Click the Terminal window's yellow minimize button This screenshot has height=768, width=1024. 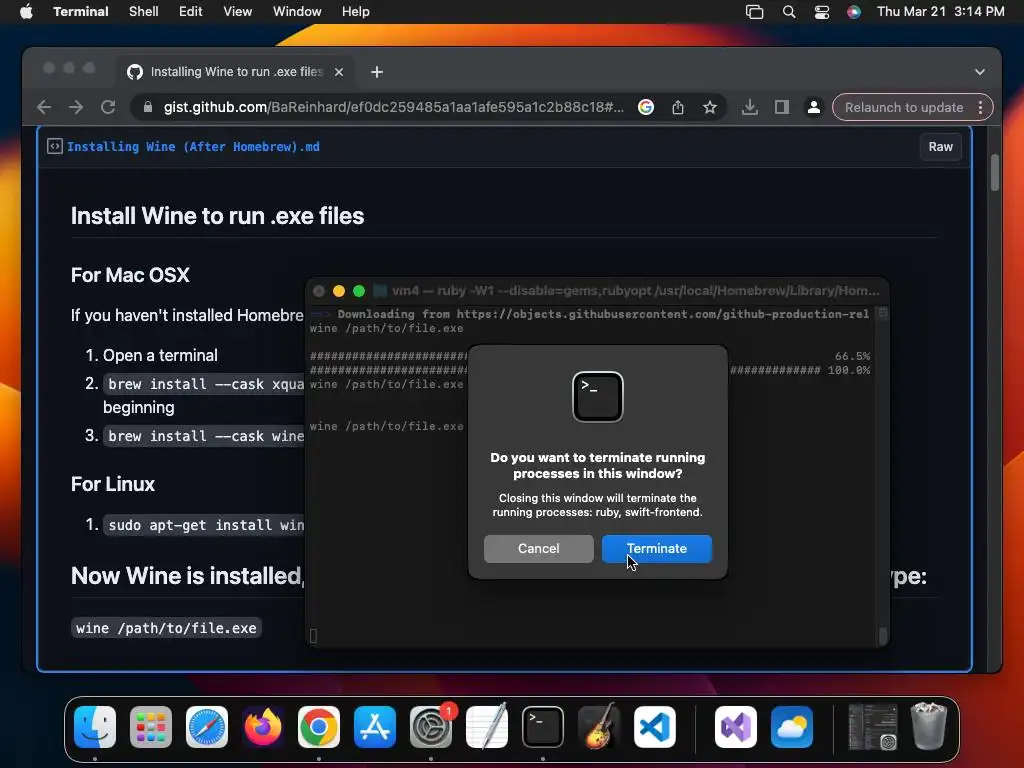coord(338,291)
